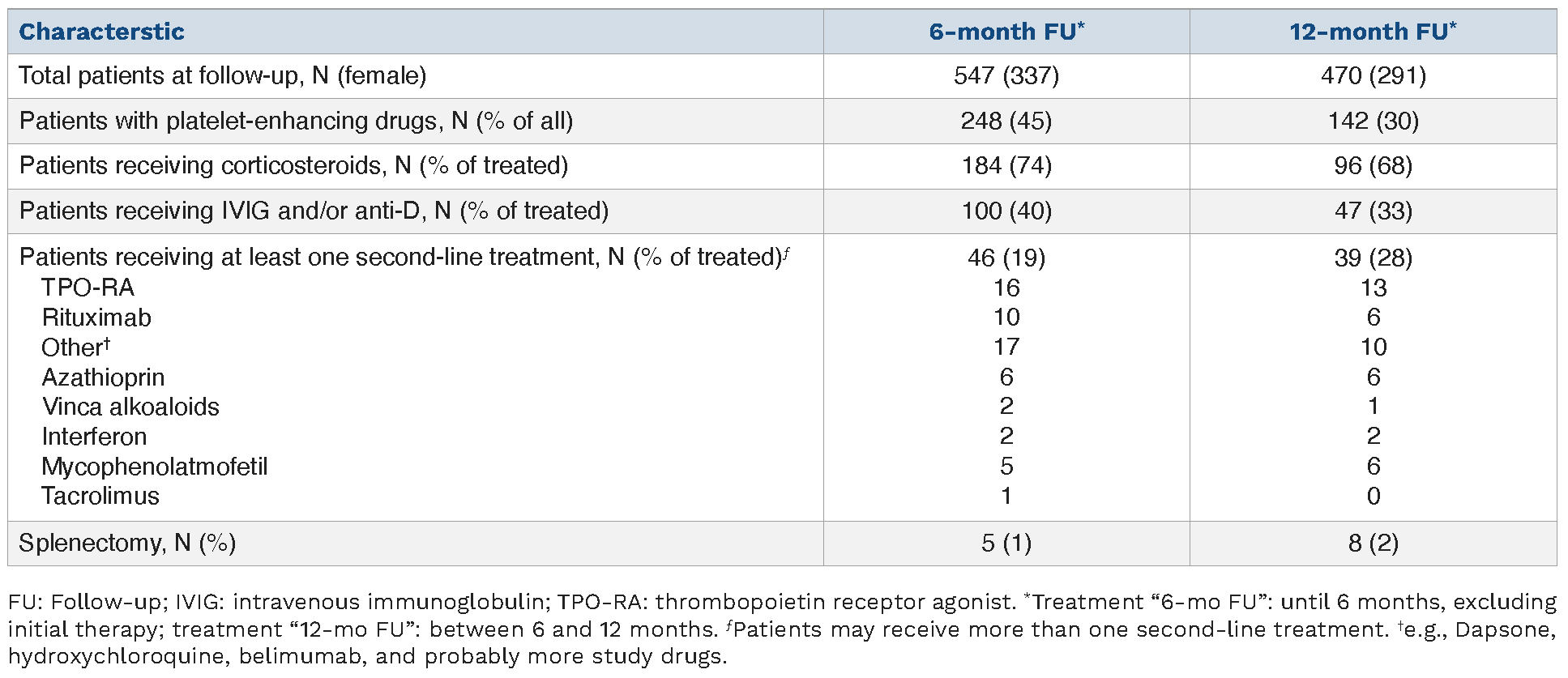Click the 547 (337) cell
The image size is (1568, 678).
click(x=1006, y=76)
